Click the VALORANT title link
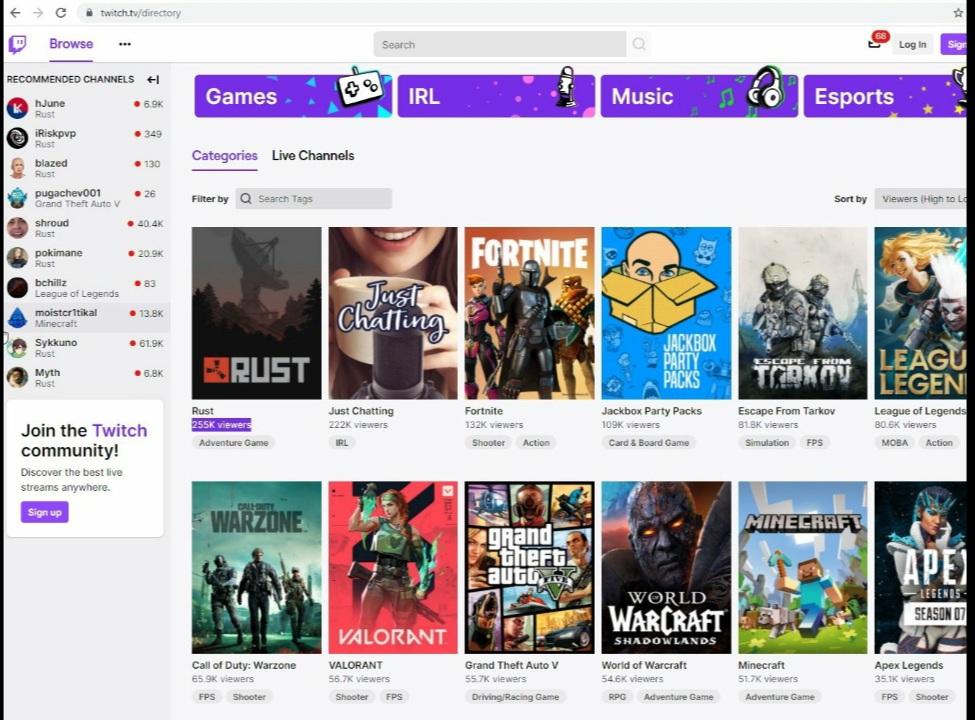The image size is (975, 720). (x=355, y=665)
